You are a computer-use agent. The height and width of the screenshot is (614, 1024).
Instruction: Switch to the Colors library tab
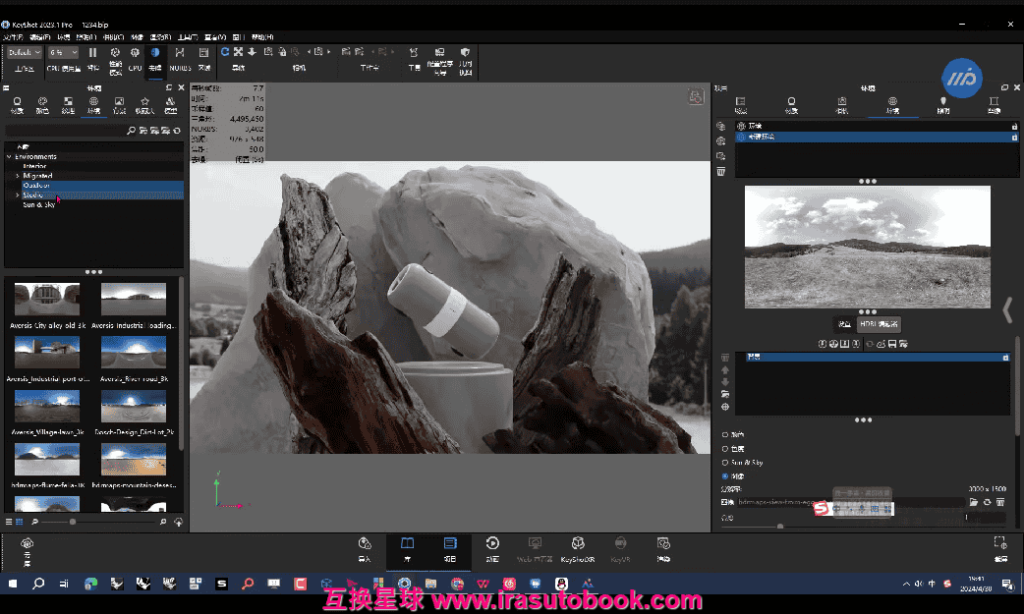tap(42, 105)
